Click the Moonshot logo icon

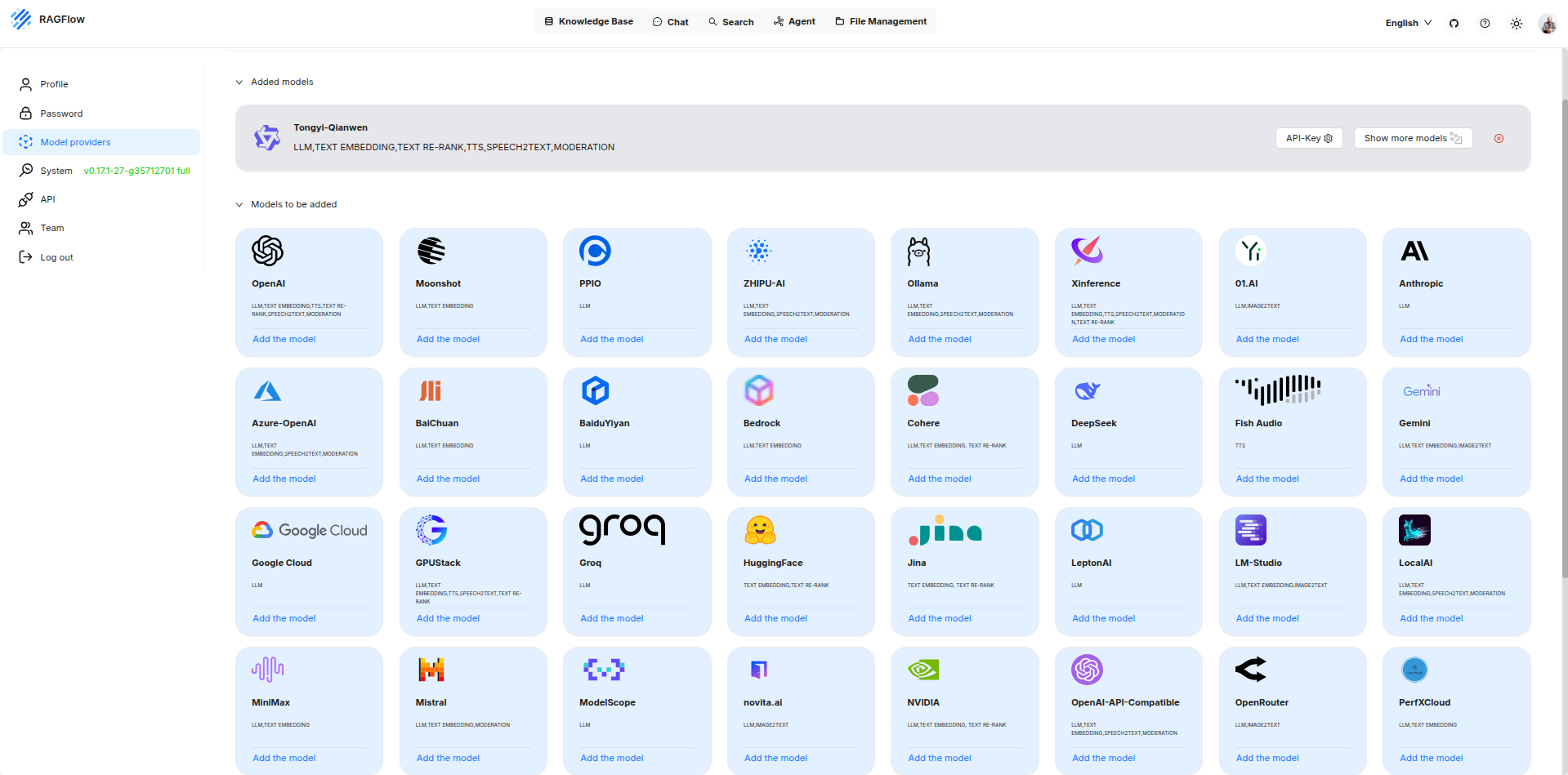tap(431, 251)
